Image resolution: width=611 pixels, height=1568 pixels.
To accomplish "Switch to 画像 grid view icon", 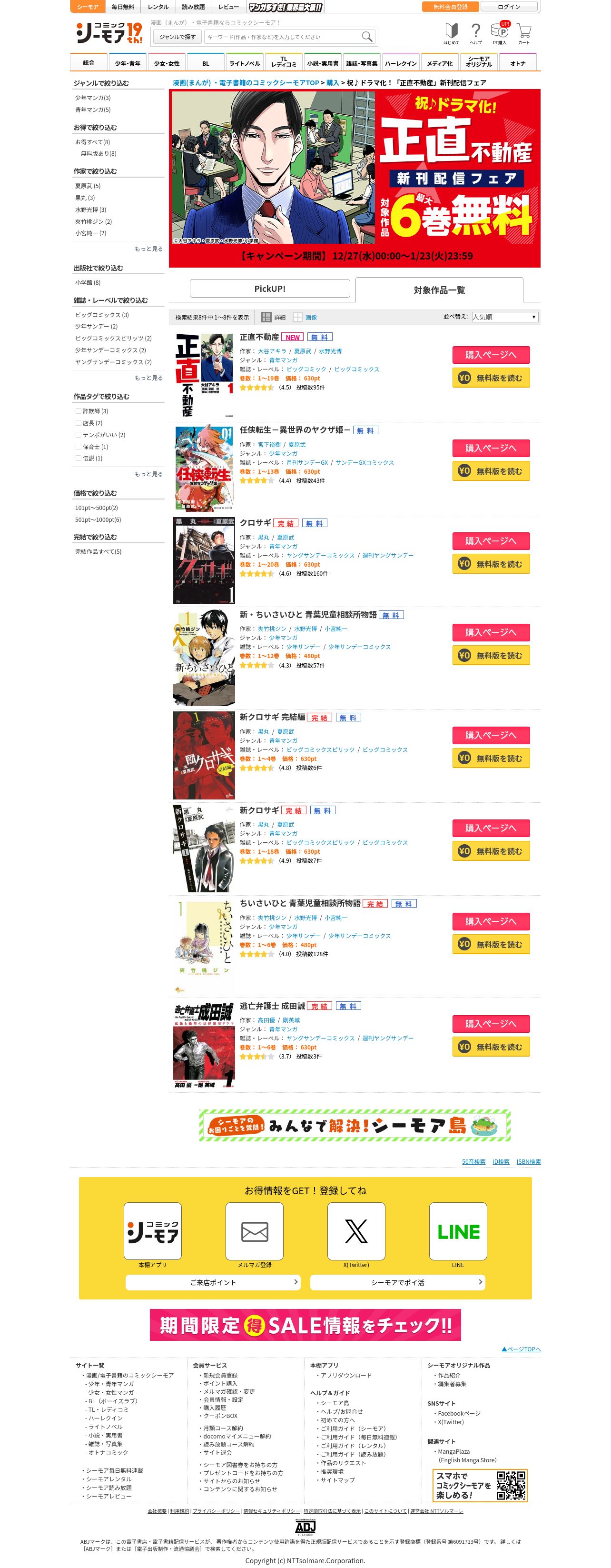I will click(305, 317).
